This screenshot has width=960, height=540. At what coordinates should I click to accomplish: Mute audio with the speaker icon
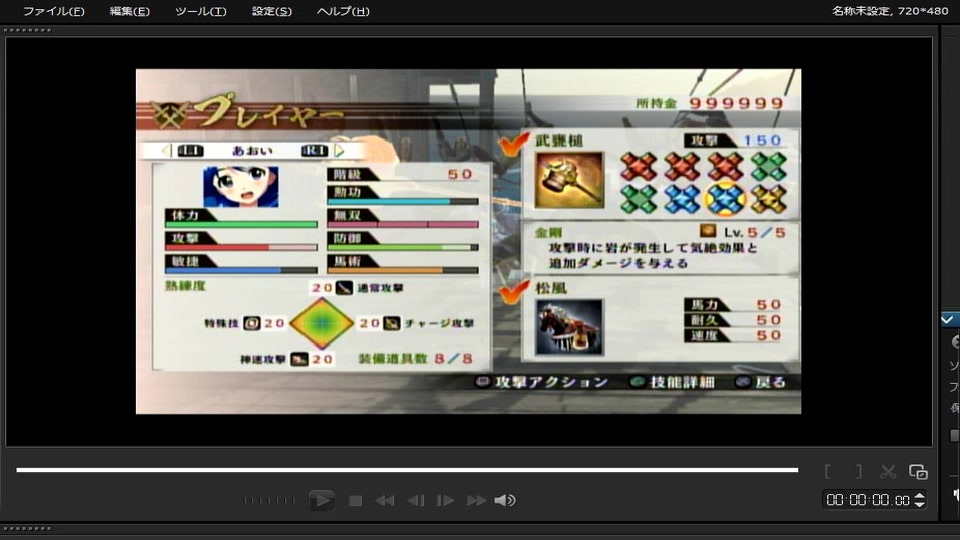(504, 501)
